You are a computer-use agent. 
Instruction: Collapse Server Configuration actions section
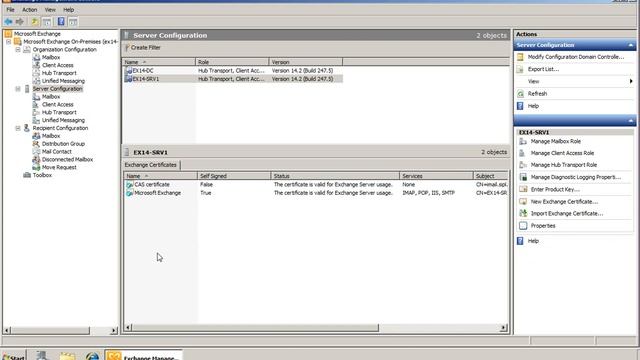tap(631, 45)
